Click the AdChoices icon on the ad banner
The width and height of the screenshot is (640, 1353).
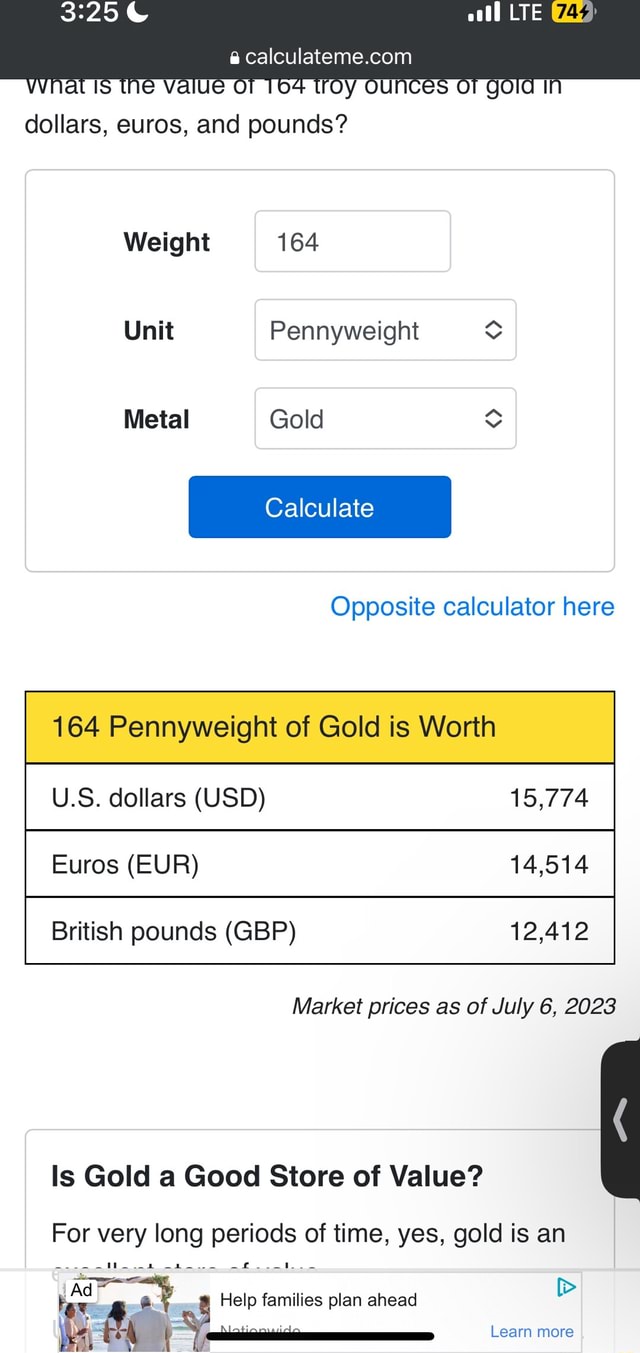click(567, 1289)
